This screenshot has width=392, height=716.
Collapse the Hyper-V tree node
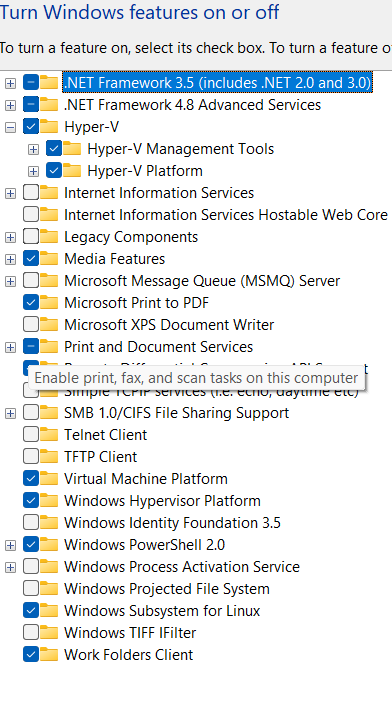pyautogui.click(x=10, y=127)
